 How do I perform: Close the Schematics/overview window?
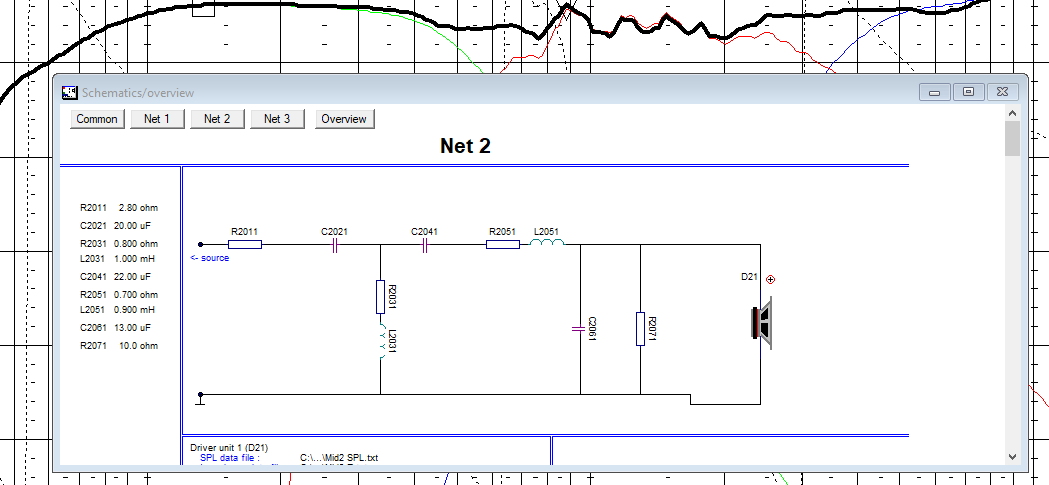[1002, 92]
